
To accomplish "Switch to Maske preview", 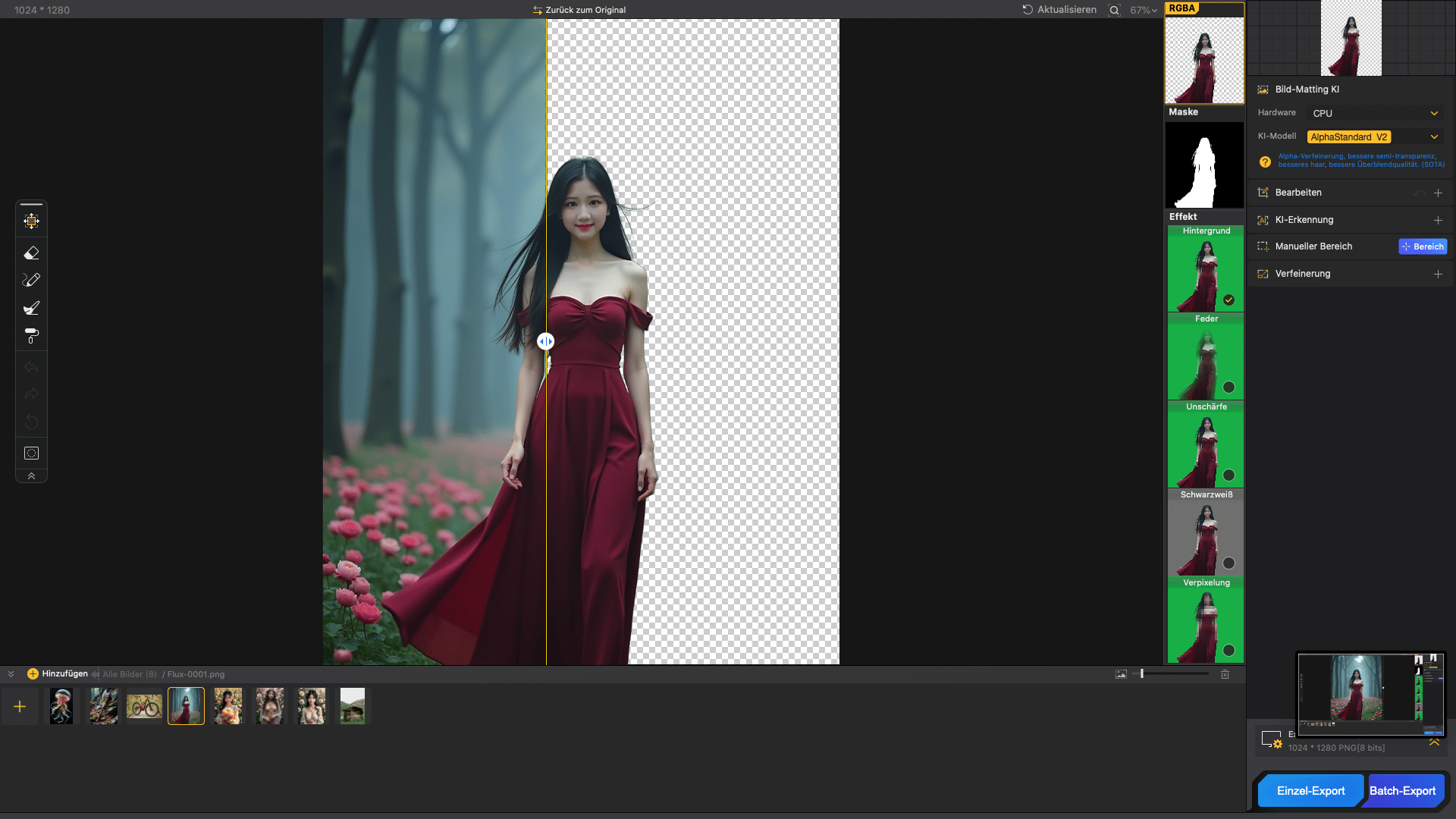I will pyautogui.click(x=1204, y=165).
